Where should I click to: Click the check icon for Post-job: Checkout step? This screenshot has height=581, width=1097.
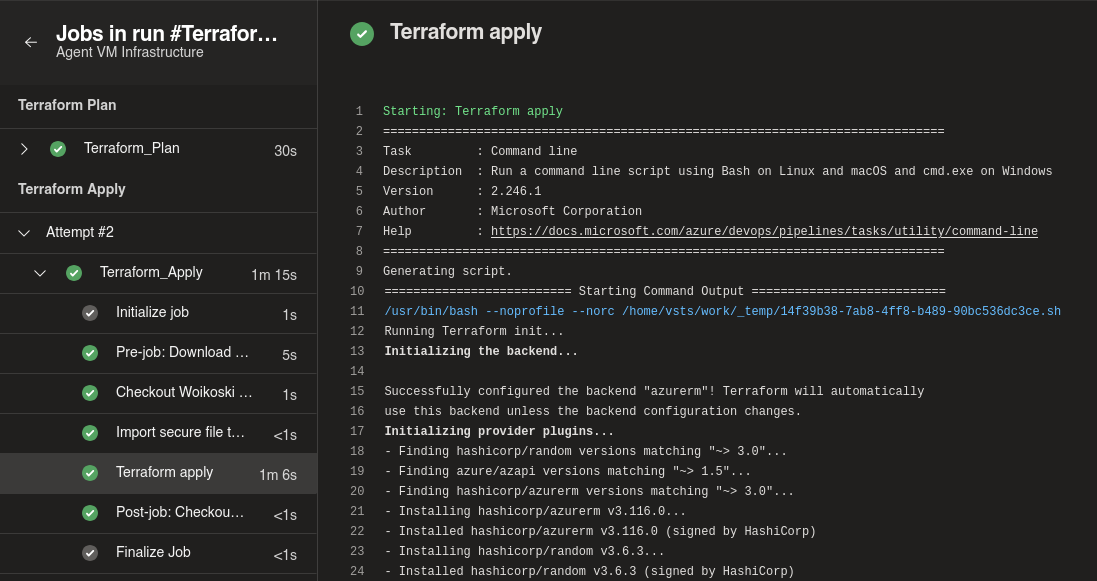click(x=89, y=512)
